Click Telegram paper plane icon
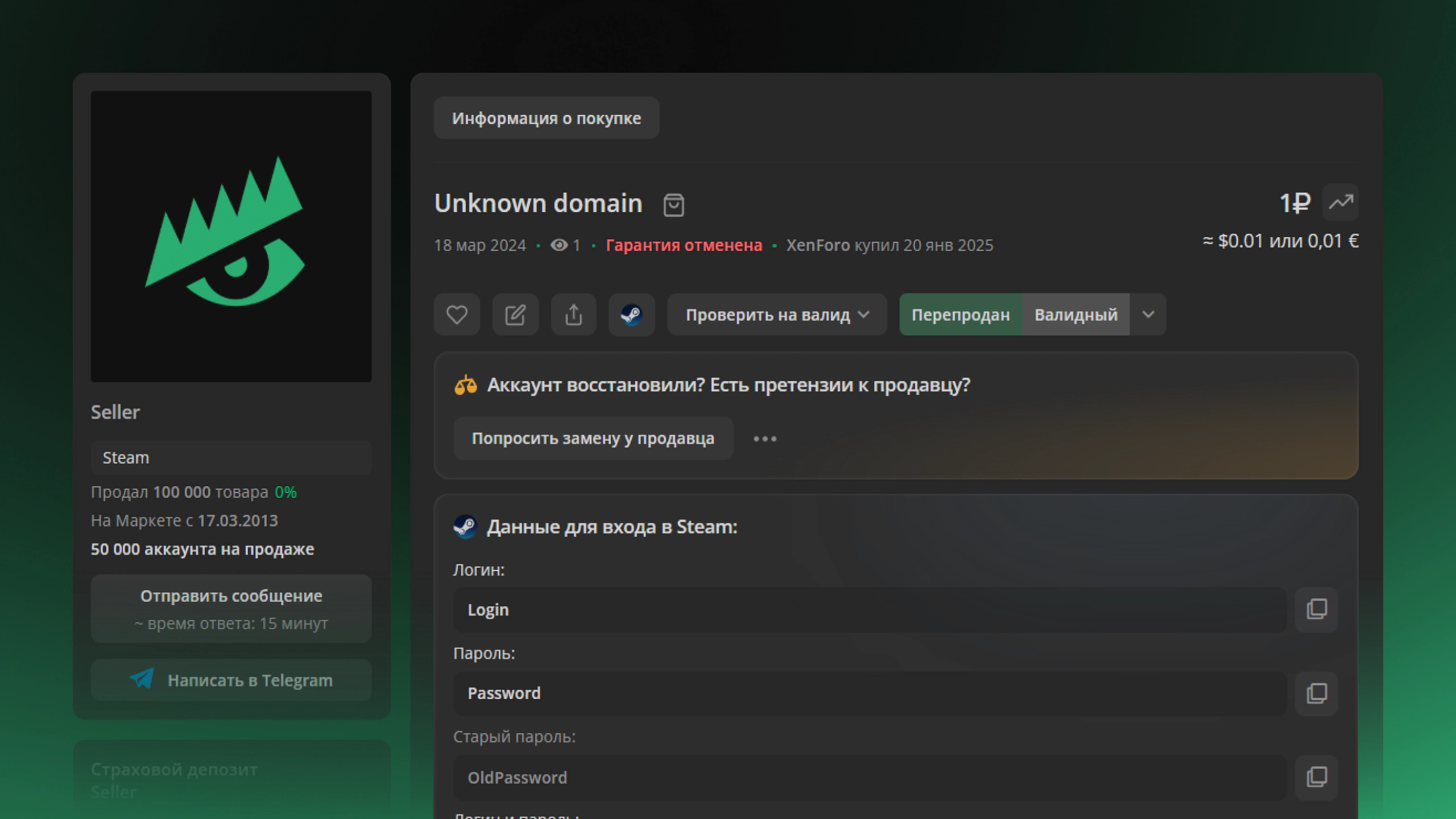The image size is (1456, 819). pos(142,679)
